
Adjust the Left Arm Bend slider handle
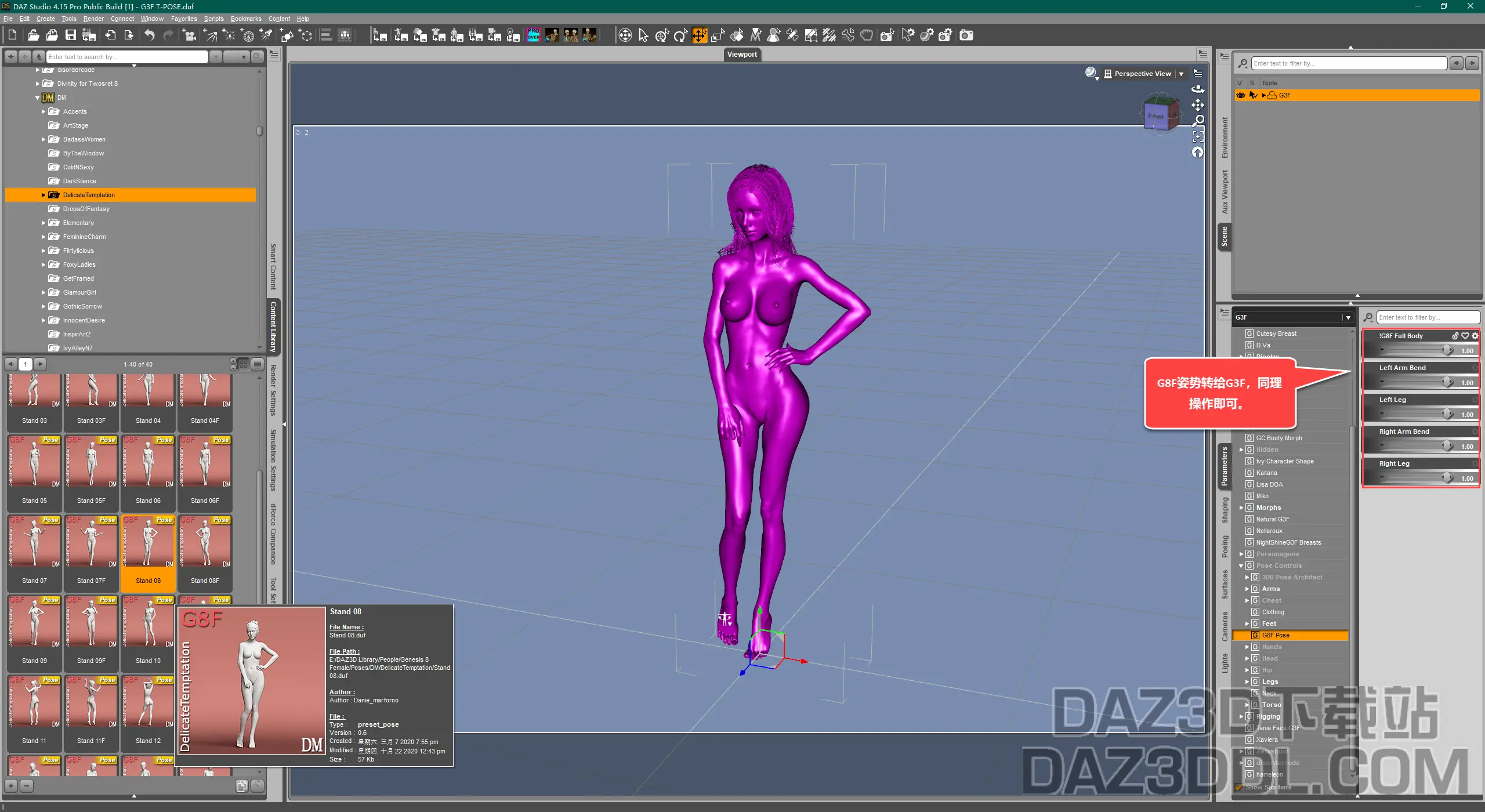pyautogui.click(x=1447, y=382)
